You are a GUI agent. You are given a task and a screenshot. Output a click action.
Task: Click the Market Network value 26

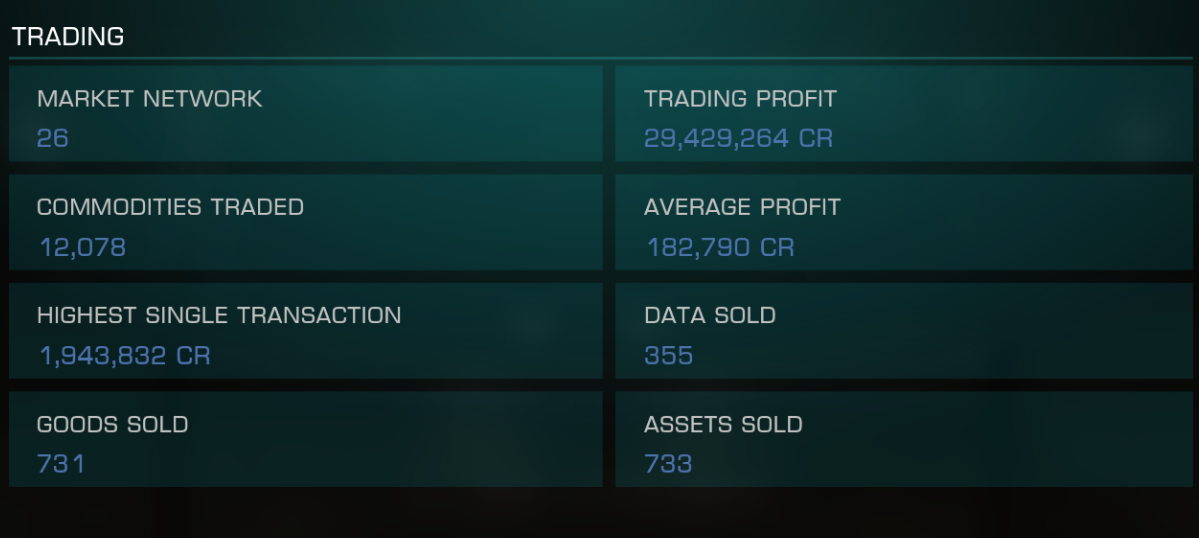point(53,138)
